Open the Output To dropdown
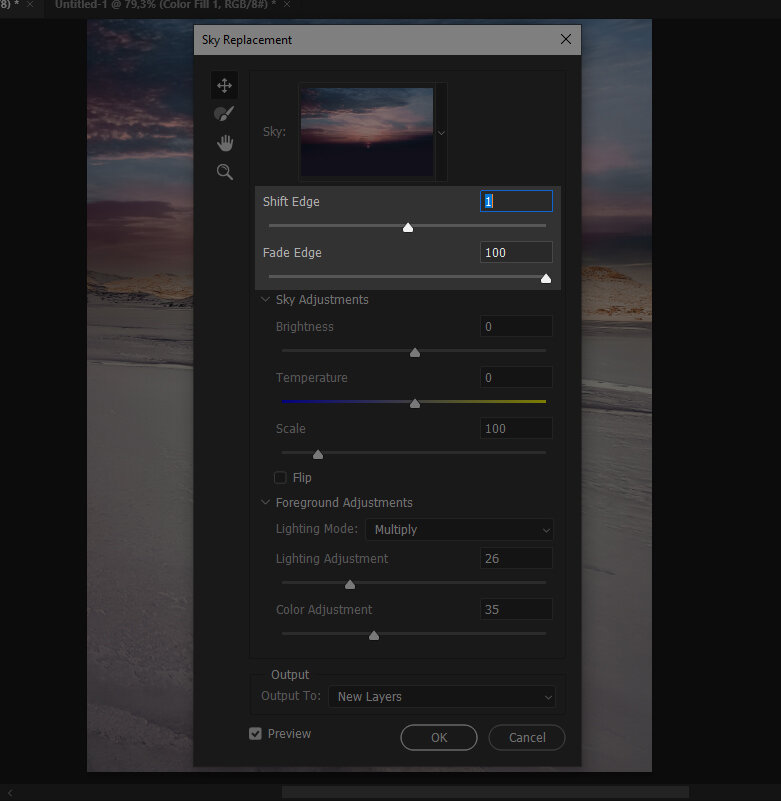This screenshot has width=781, height=801. (x=442, y=697)
